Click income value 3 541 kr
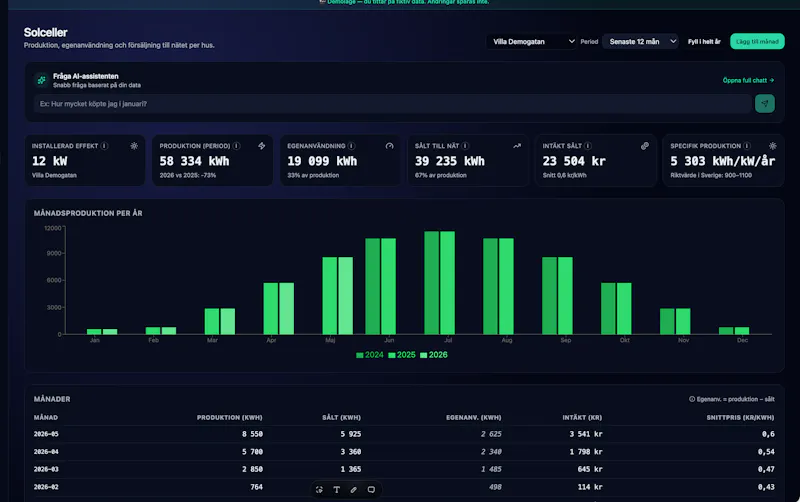 tap(586, 434)
